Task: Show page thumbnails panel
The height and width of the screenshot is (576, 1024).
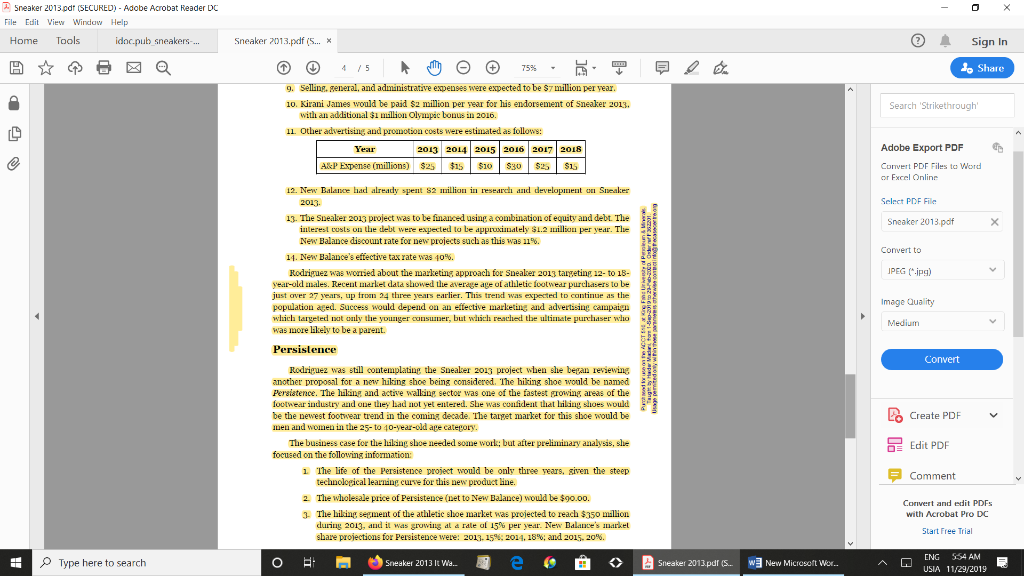Action: (14, 134)
